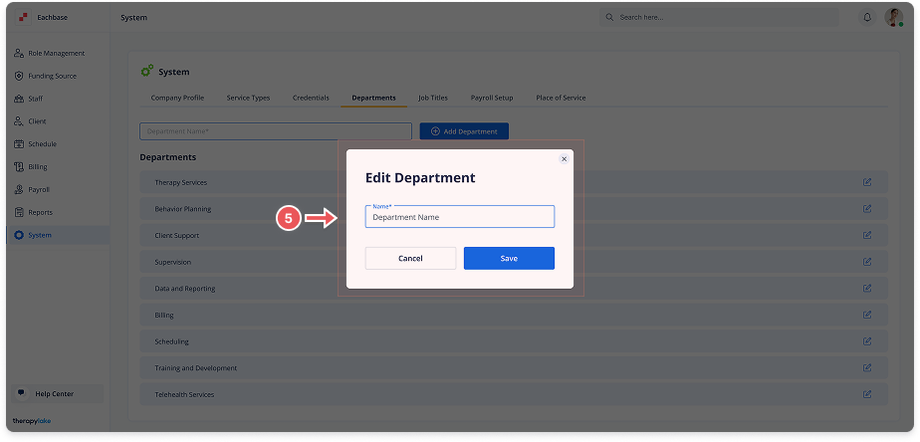Select the Supervision row text

tap(172, 262)
